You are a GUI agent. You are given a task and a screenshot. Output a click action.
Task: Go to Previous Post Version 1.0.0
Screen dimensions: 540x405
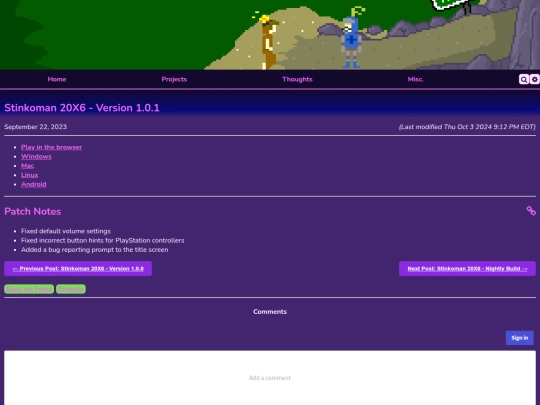[x=78, y=269]
